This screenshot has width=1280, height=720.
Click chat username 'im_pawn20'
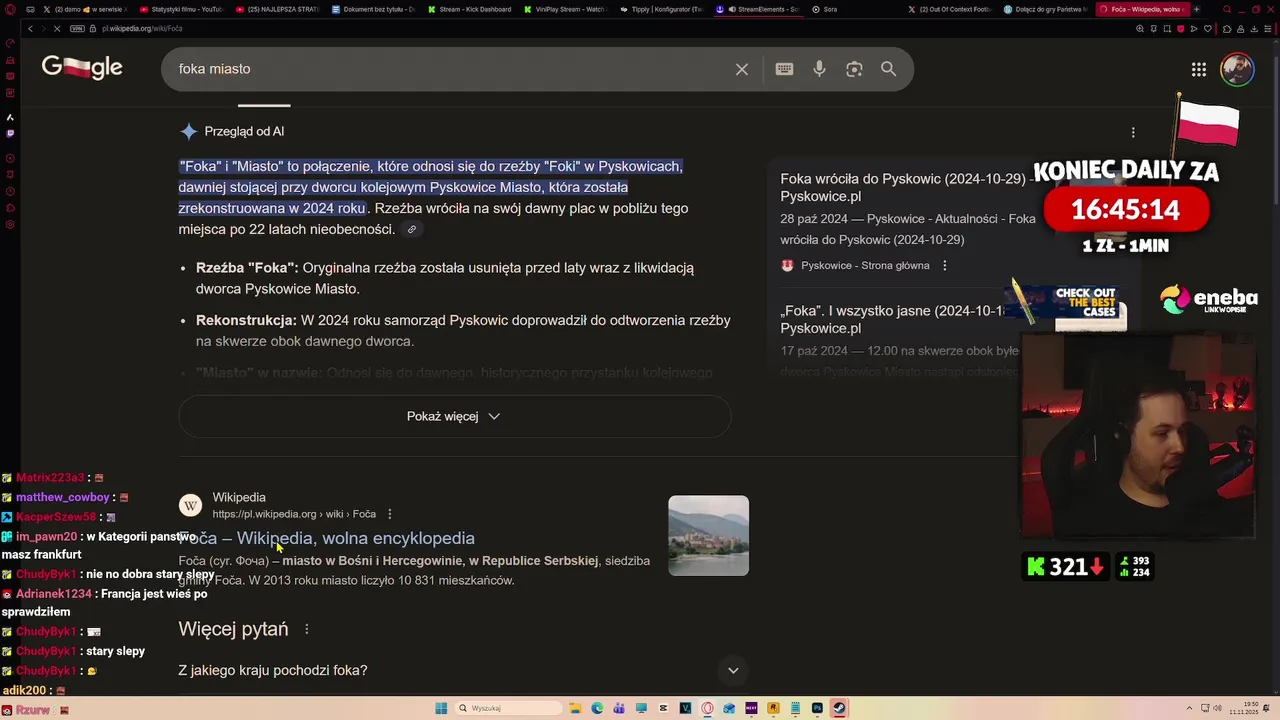point(46,537)
